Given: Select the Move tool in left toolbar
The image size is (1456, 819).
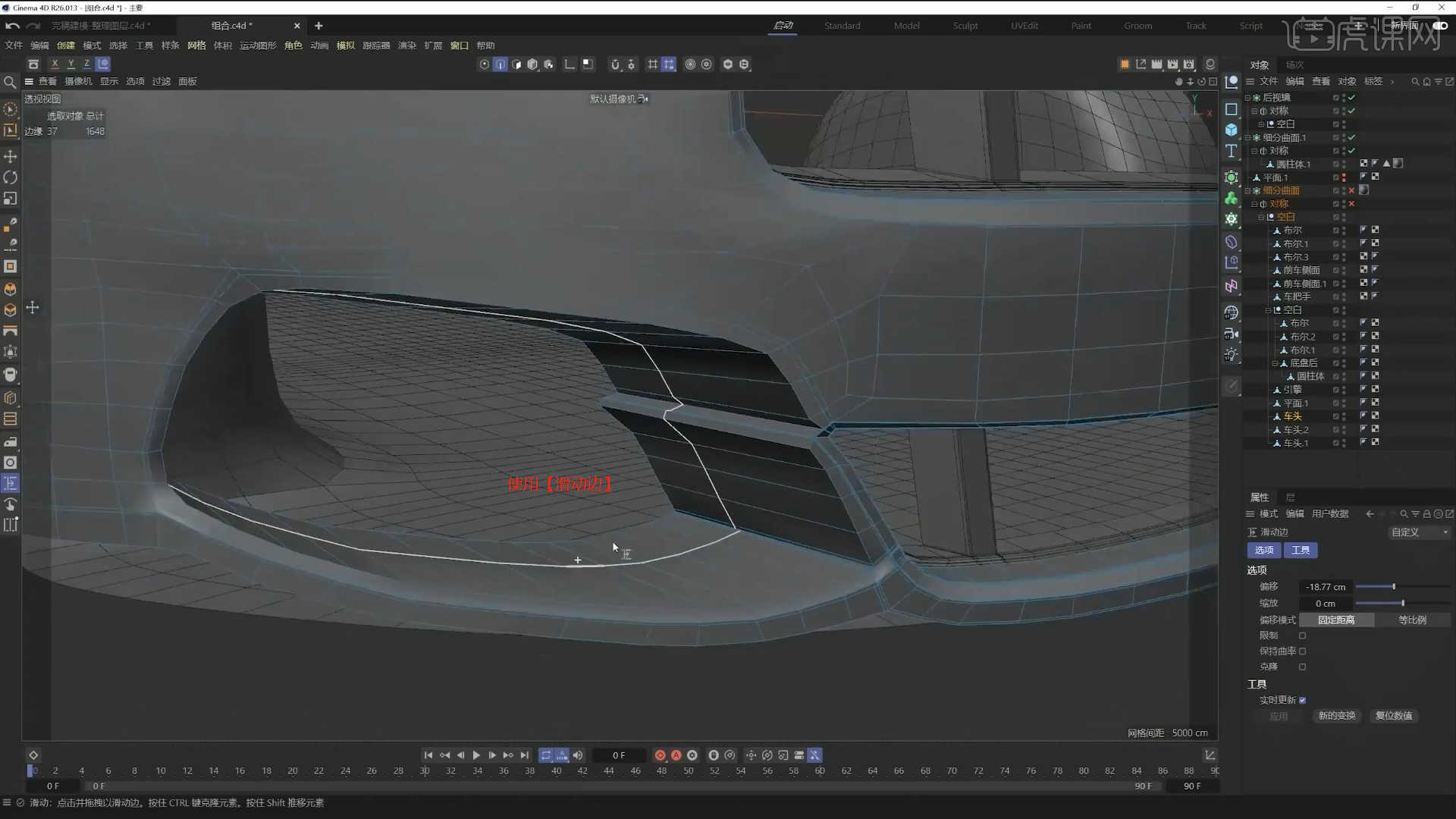Looking at the screenshot, I should (11, 156).
